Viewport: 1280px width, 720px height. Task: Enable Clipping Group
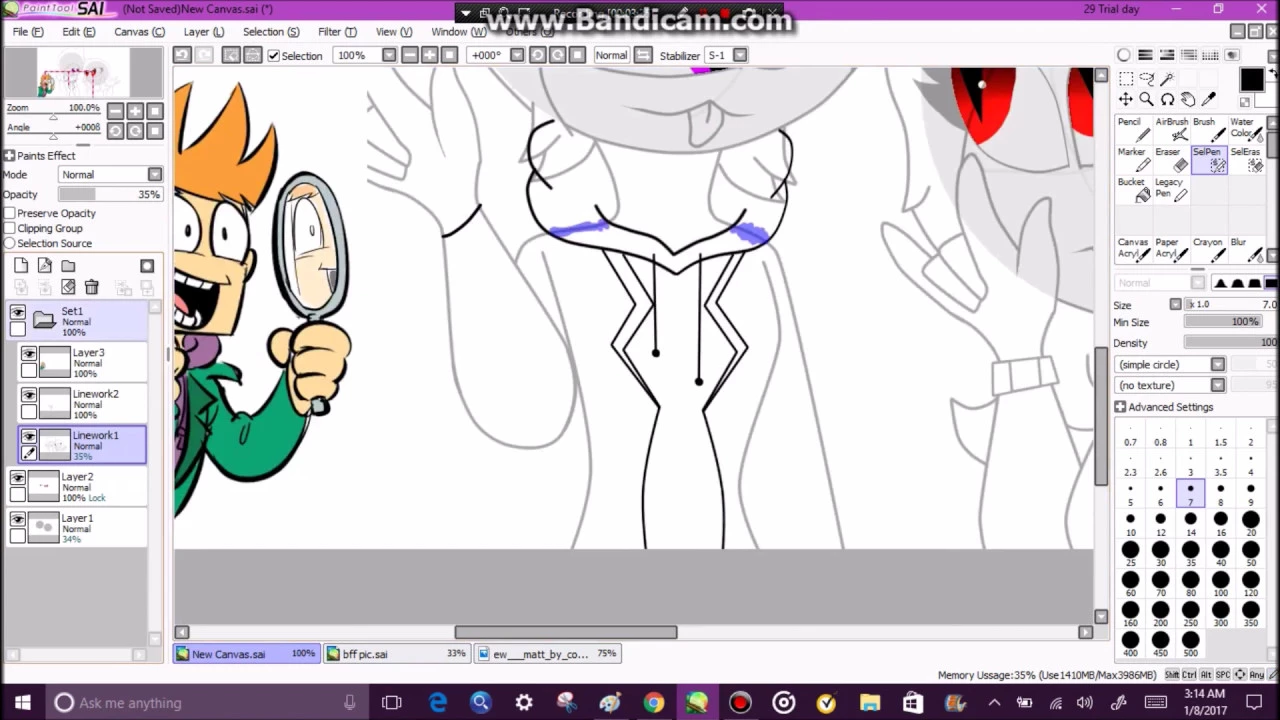coord(9,228)
